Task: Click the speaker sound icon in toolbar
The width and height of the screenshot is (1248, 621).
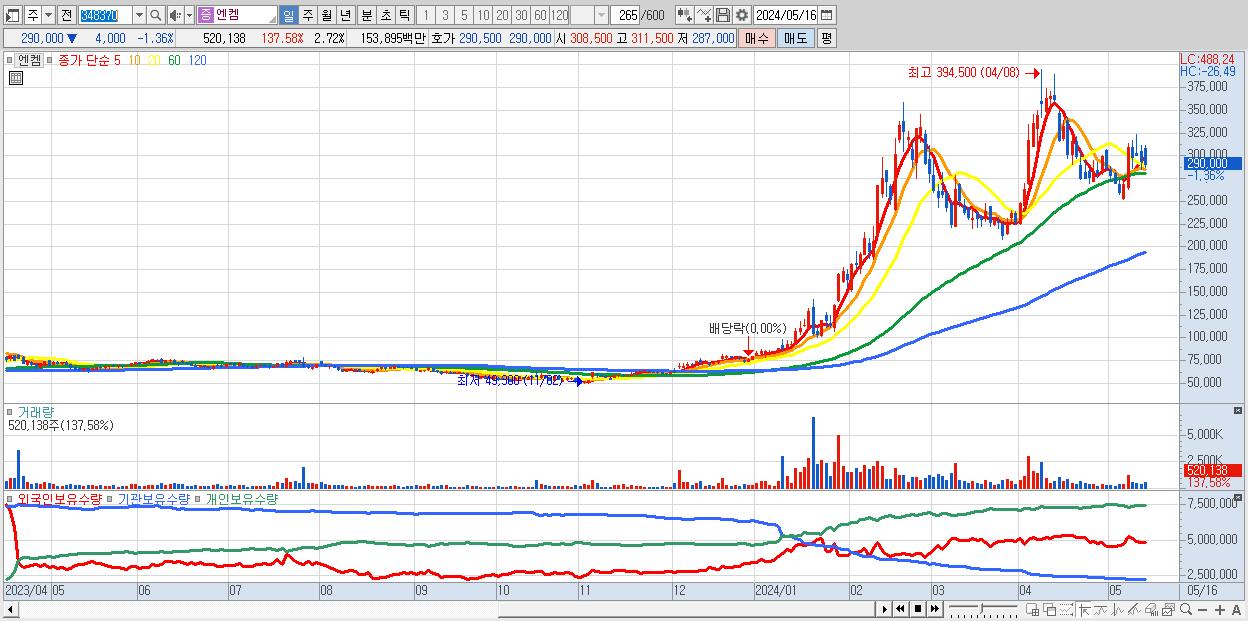Action: 175,15
